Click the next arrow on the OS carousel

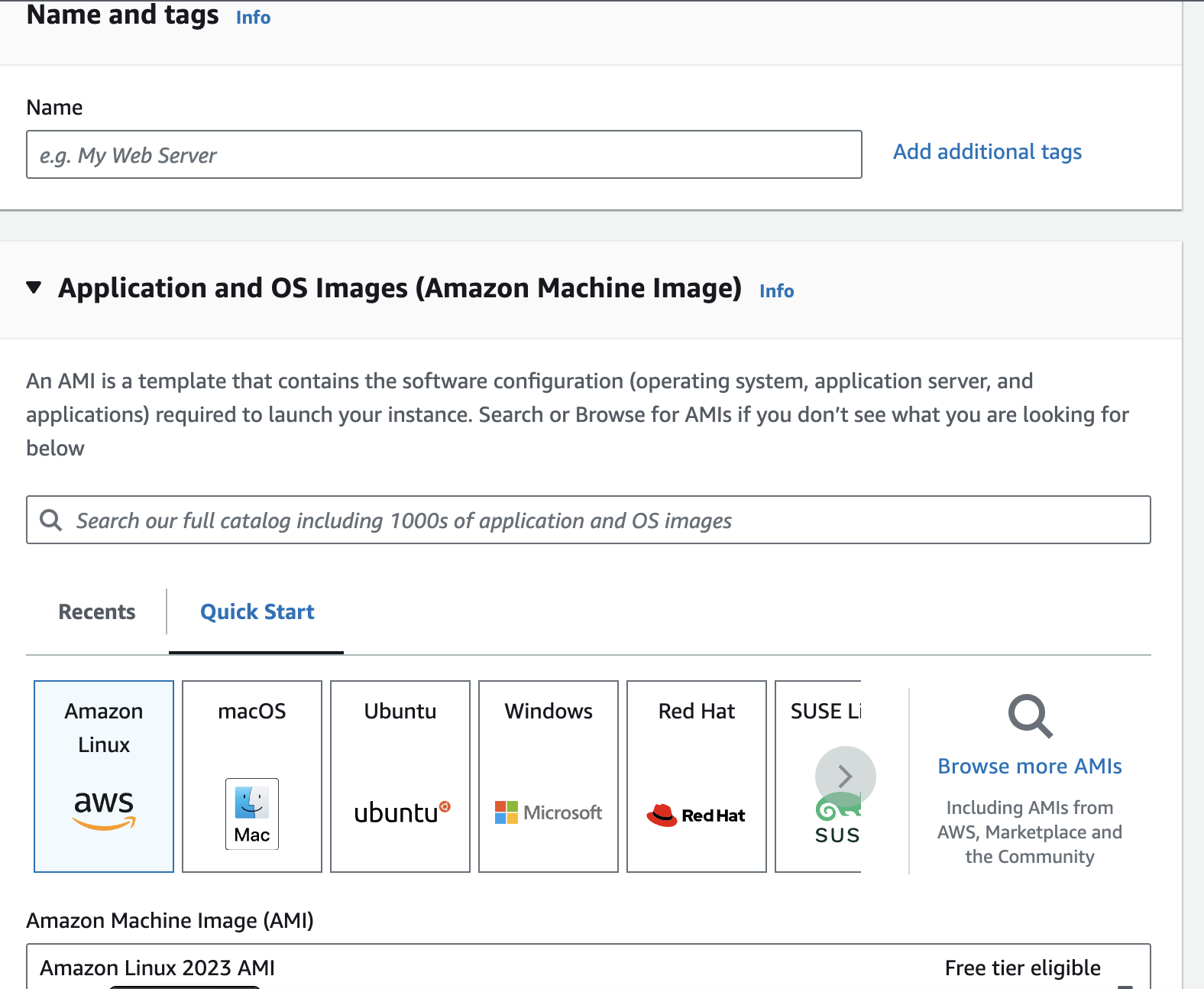coord(845,777)
